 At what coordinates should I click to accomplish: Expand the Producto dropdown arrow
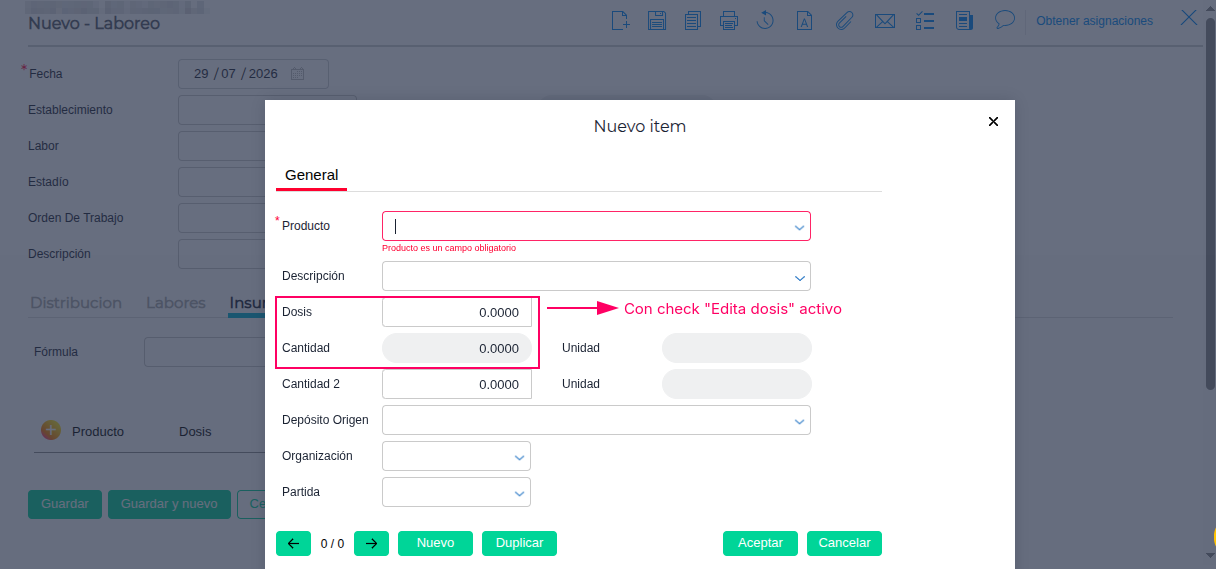click(799, 227)
